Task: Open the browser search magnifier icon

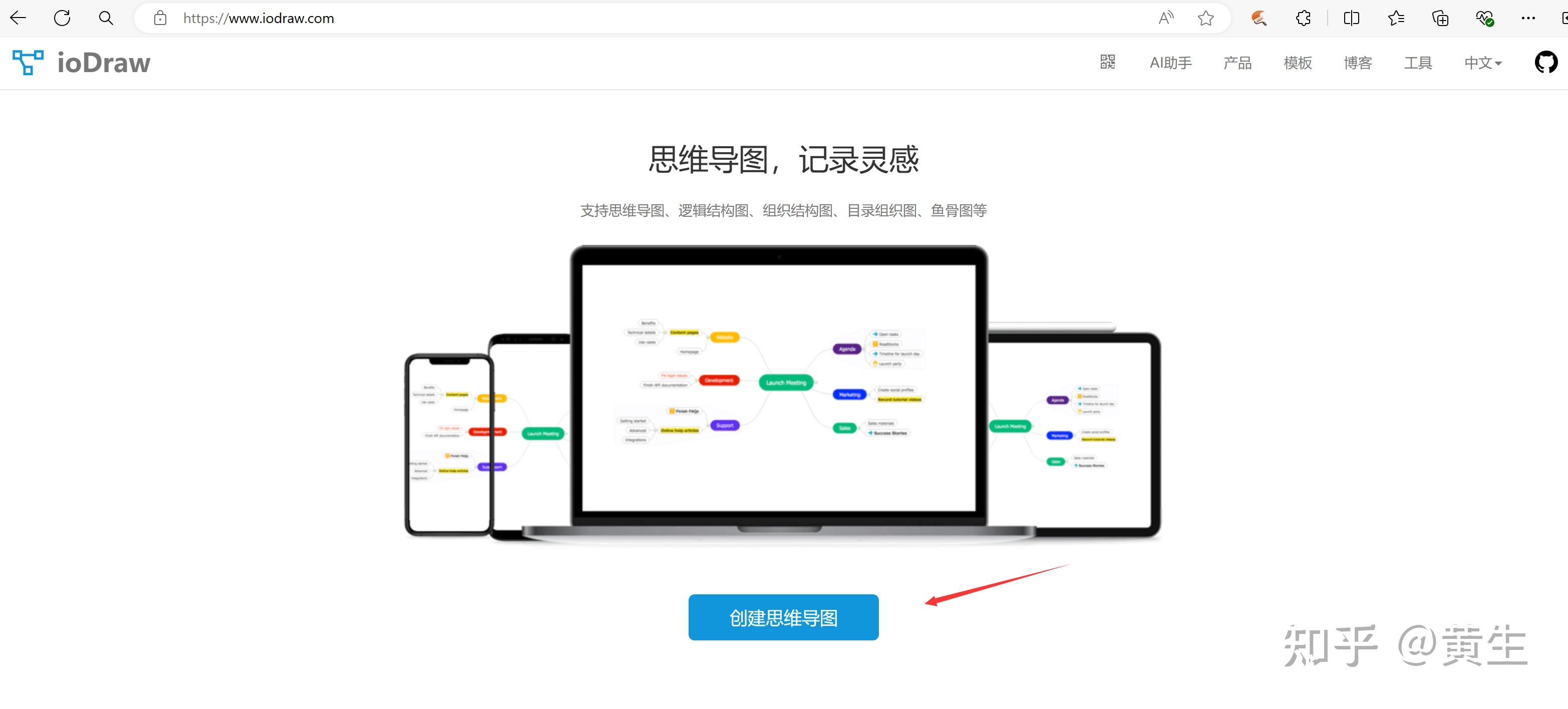Action: (106, 18)
